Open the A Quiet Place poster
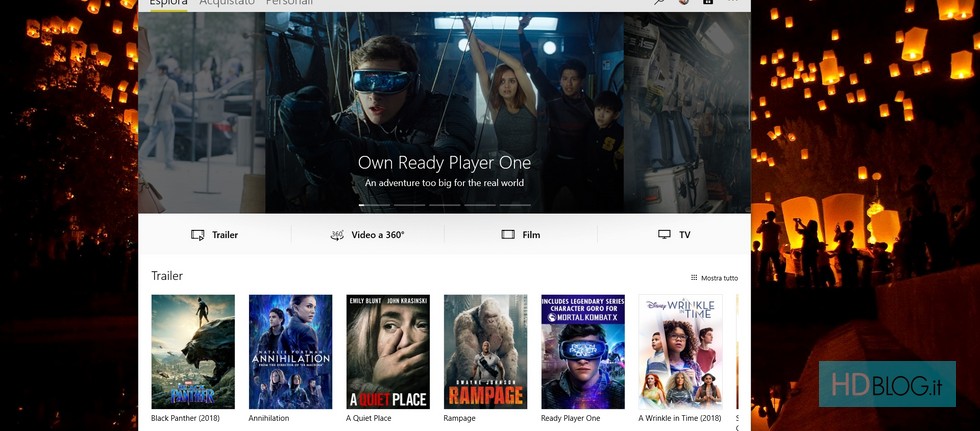 [388, 352]
